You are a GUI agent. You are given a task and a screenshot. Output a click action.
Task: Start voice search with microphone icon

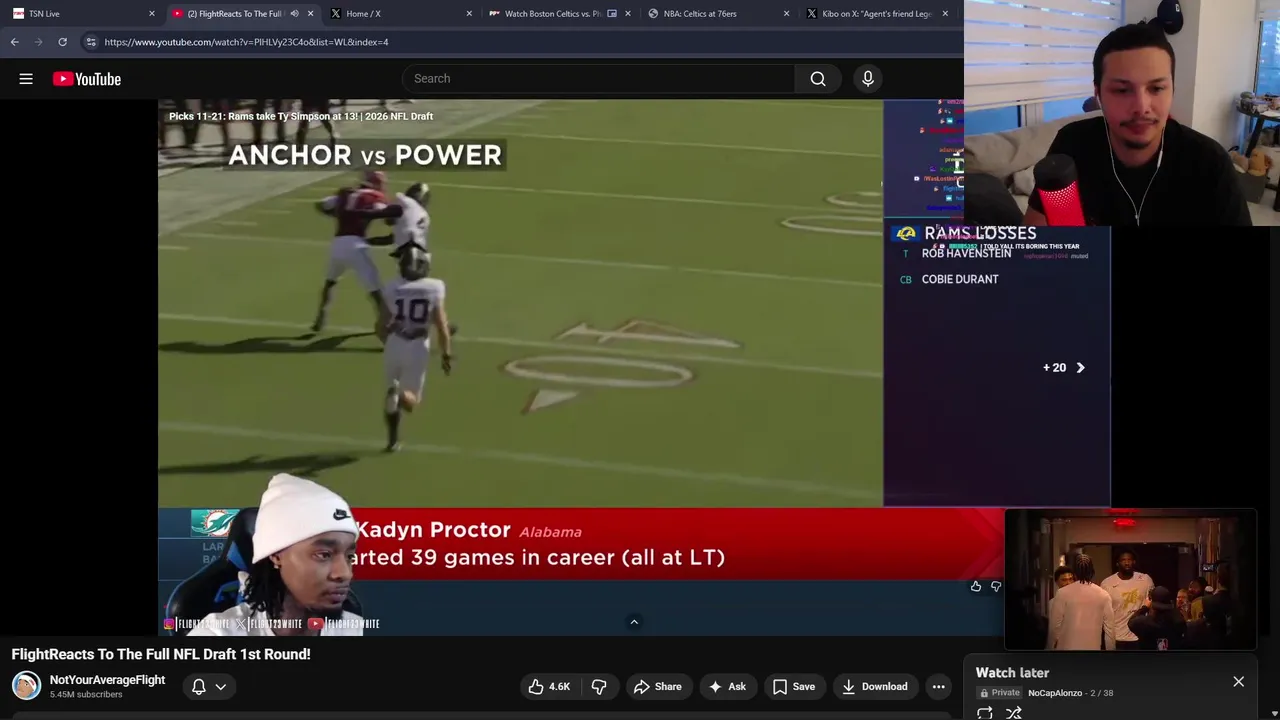[868, 79]
